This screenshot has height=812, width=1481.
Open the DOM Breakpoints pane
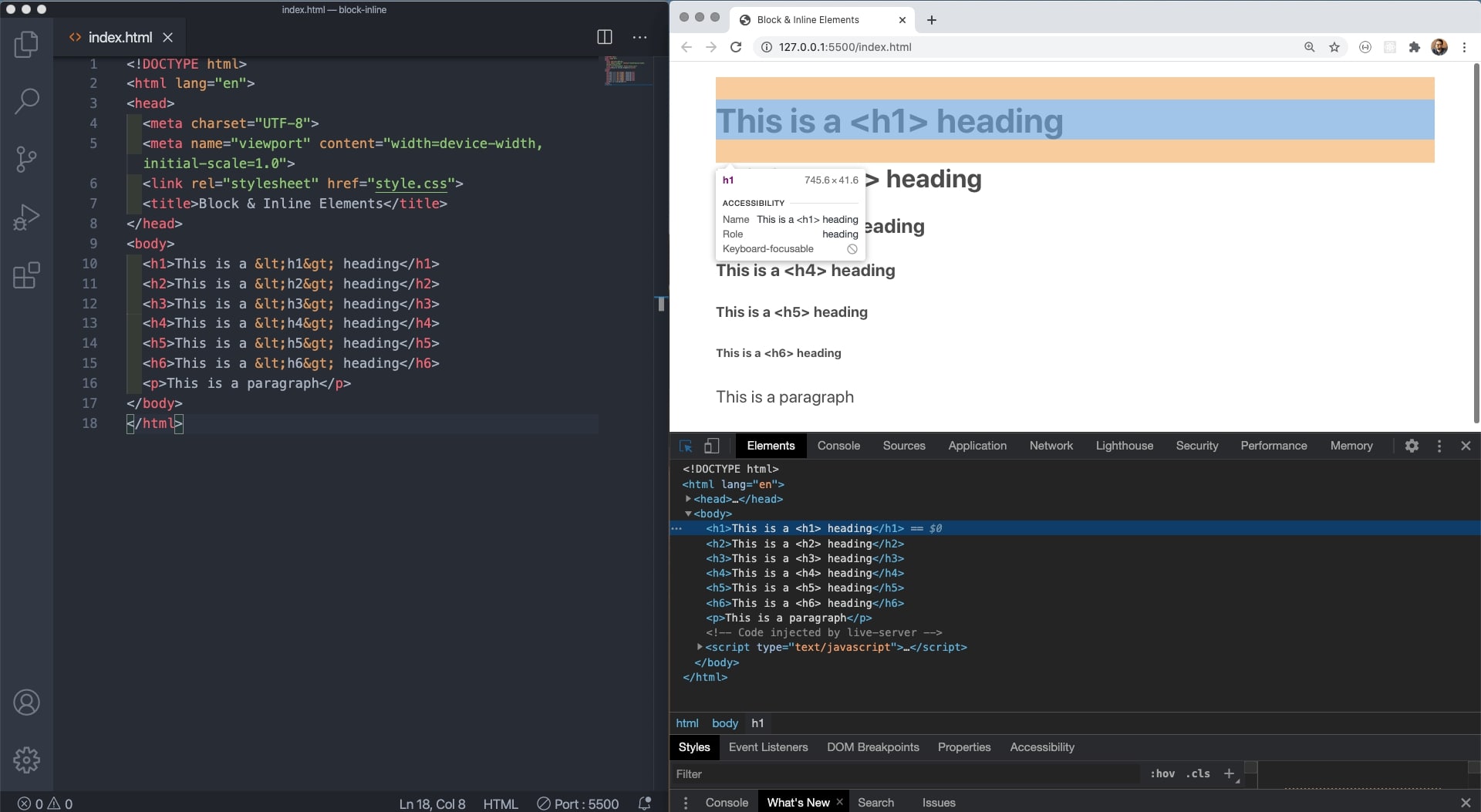(872, 747)
